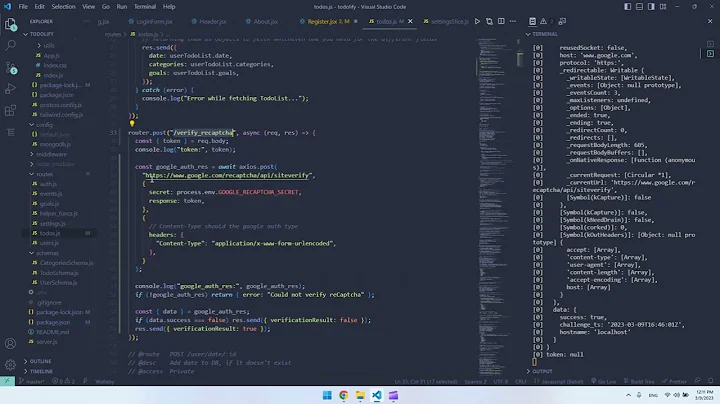The image size is (720, 404).
Task: Click the UTF-8 encoding status item
Action: (x=500, y=381)
